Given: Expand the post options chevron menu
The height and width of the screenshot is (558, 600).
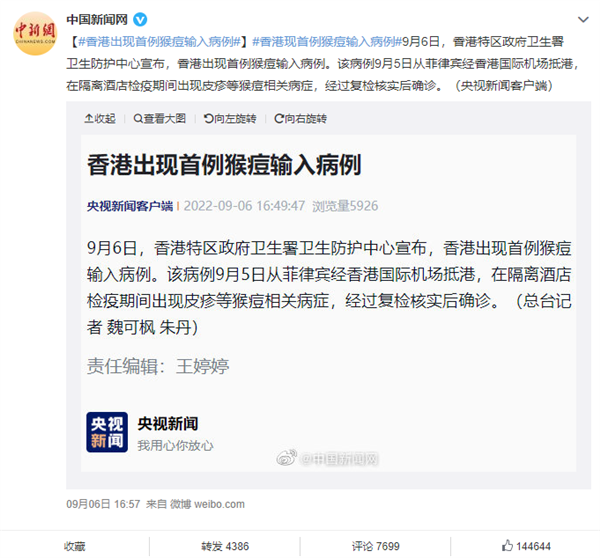Looking at the screenshot, I should tap(583, 20).
